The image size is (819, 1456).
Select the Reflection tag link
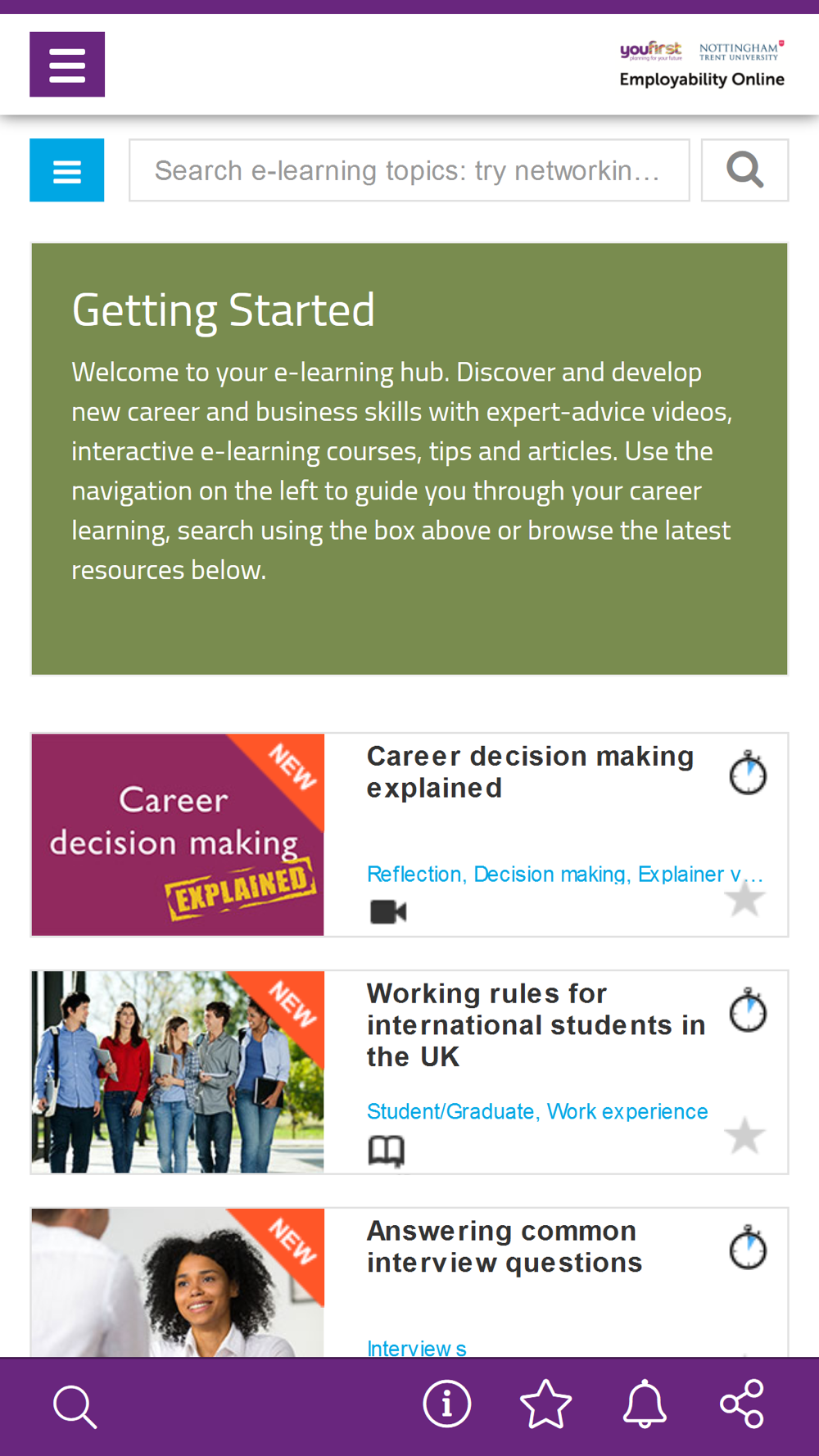pos(414,875)
